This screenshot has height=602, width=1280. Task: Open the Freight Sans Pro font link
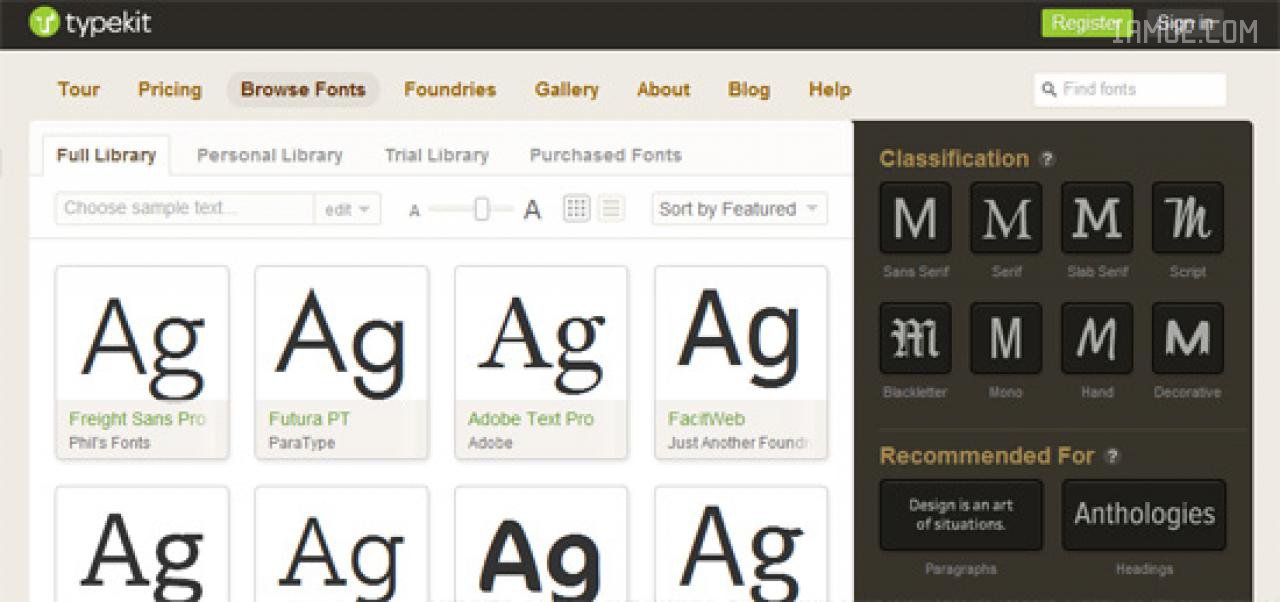coord(137,419)
